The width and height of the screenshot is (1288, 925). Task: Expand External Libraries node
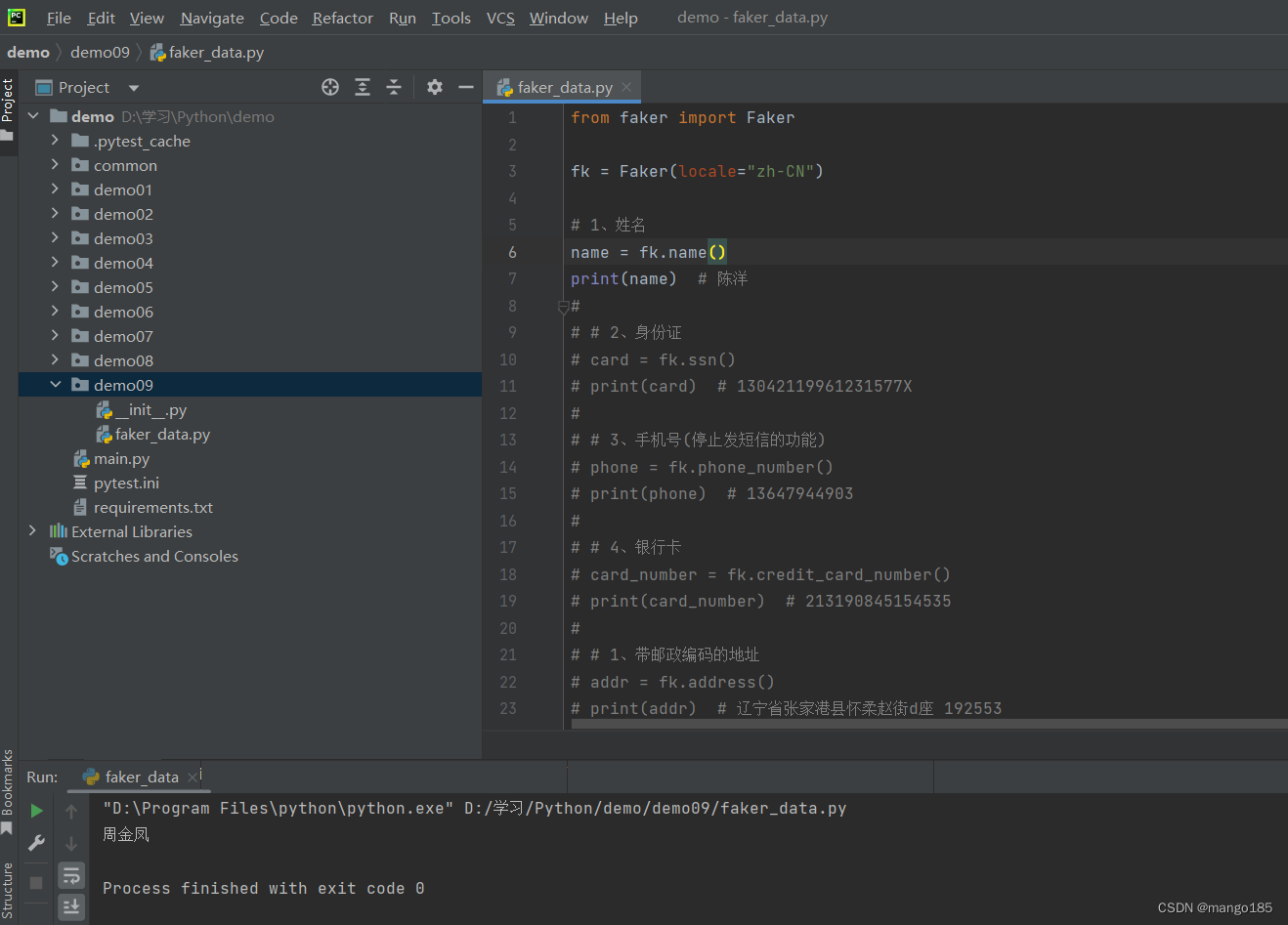point(33,531)
